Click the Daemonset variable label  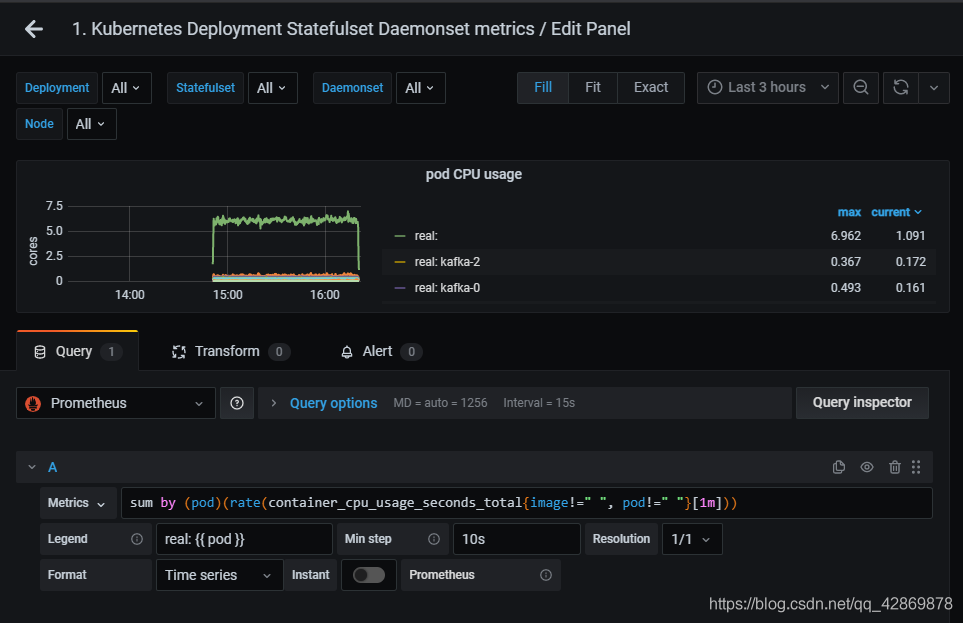pos(353,88)
